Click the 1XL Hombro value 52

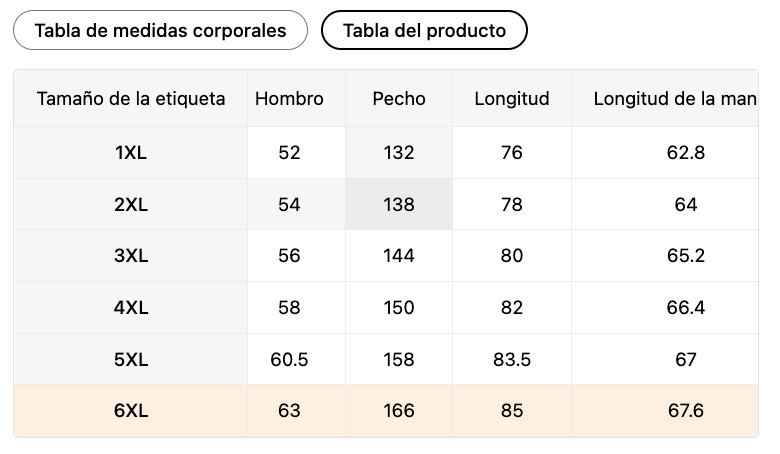[x=289, y=153]
